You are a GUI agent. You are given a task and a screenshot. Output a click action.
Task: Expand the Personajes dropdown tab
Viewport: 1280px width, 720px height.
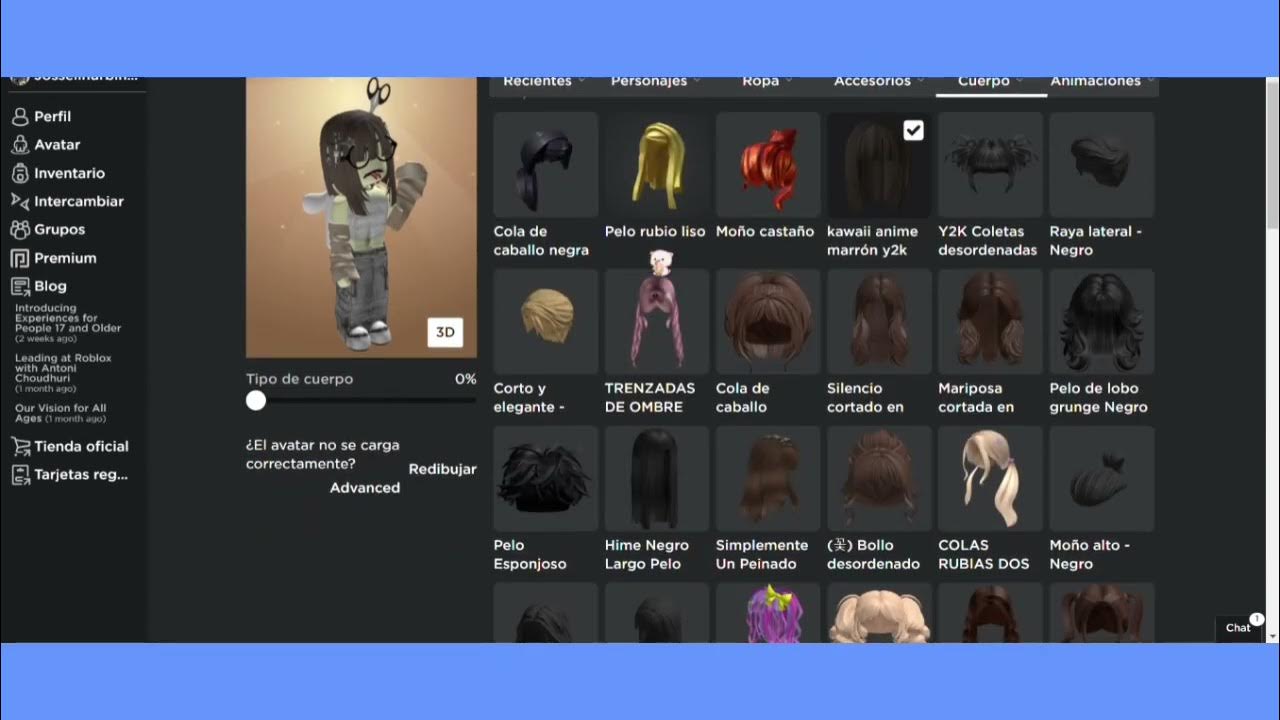(656, 82)
